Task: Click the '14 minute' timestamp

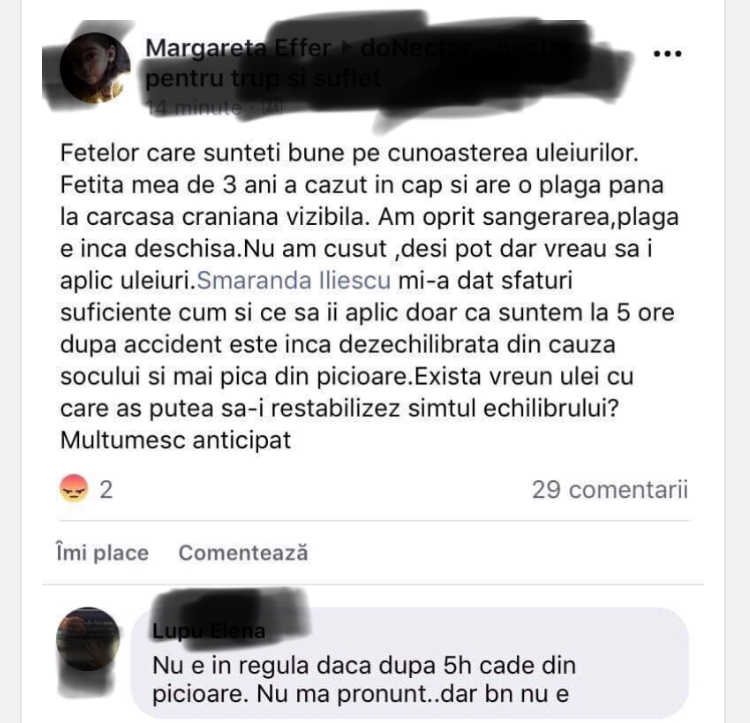Action: [x=193, y=108]
